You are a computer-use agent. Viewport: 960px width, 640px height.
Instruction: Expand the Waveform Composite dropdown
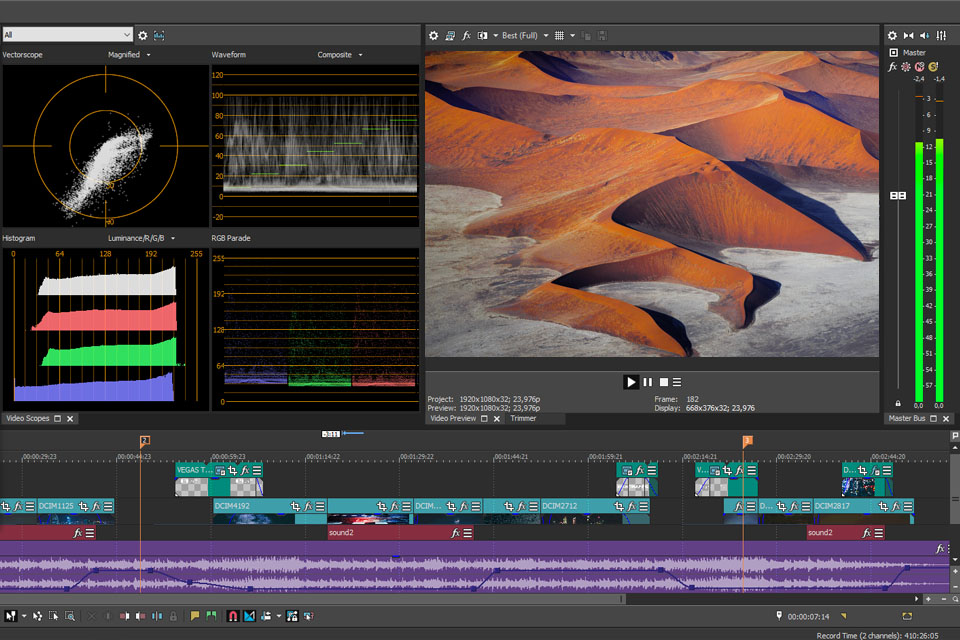click(x=360, y=55)
